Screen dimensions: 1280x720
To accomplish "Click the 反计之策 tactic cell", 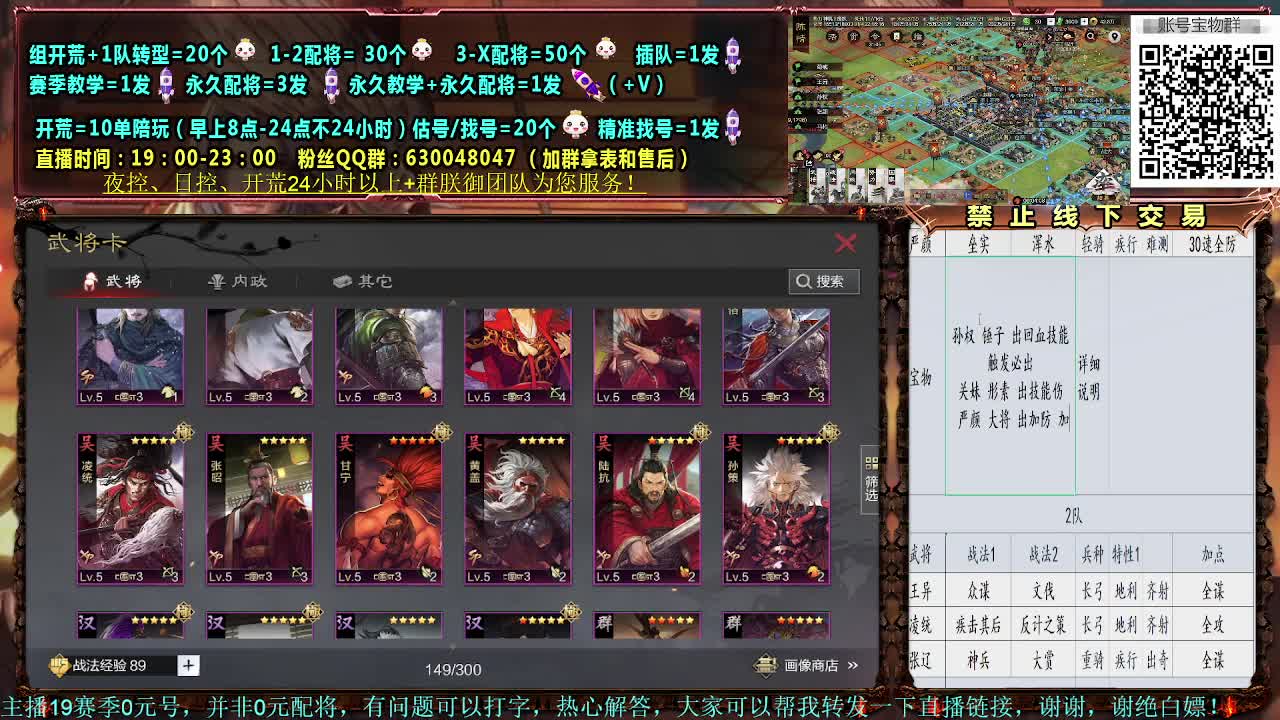I will tap(1043, 625).
